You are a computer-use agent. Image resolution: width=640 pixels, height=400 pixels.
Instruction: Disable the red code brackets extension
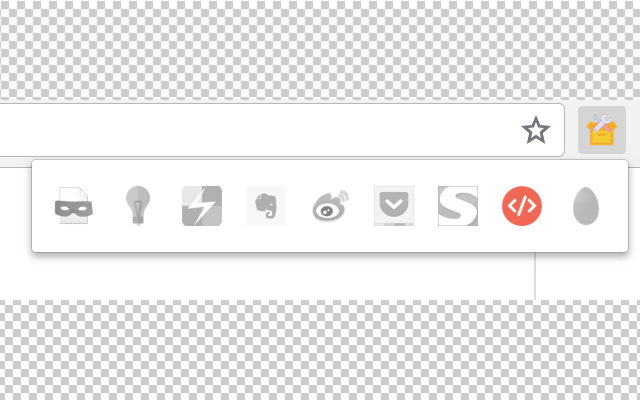tap(522, 206)
